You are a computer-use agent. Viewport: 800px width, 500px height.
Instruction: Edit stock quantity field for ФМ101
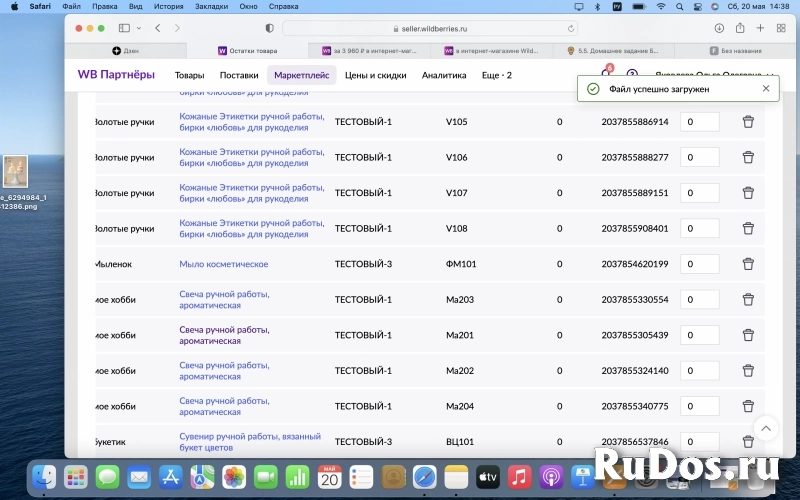pyautogui.click(x=699, y=264)
